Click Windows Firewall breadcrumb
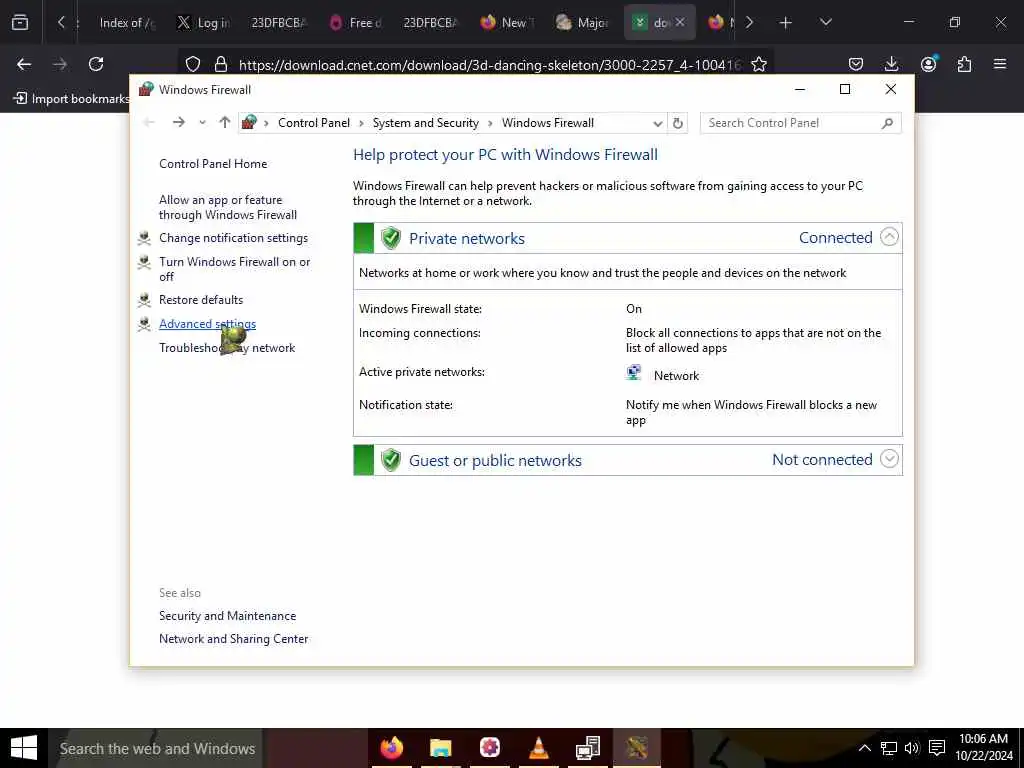Screen dimensions: 1024x768 coord(547,123)
